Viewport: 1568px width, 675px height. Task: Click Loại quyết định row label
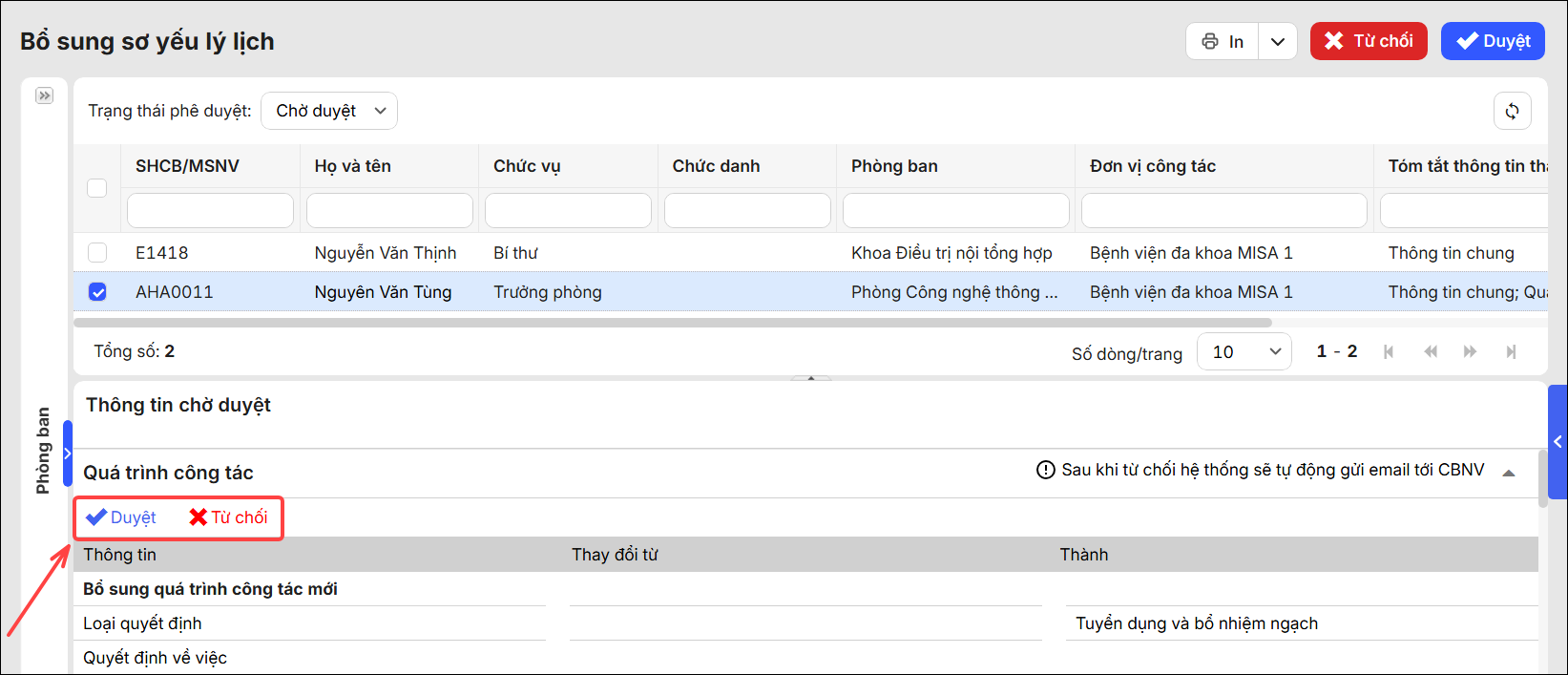point(142,623)
